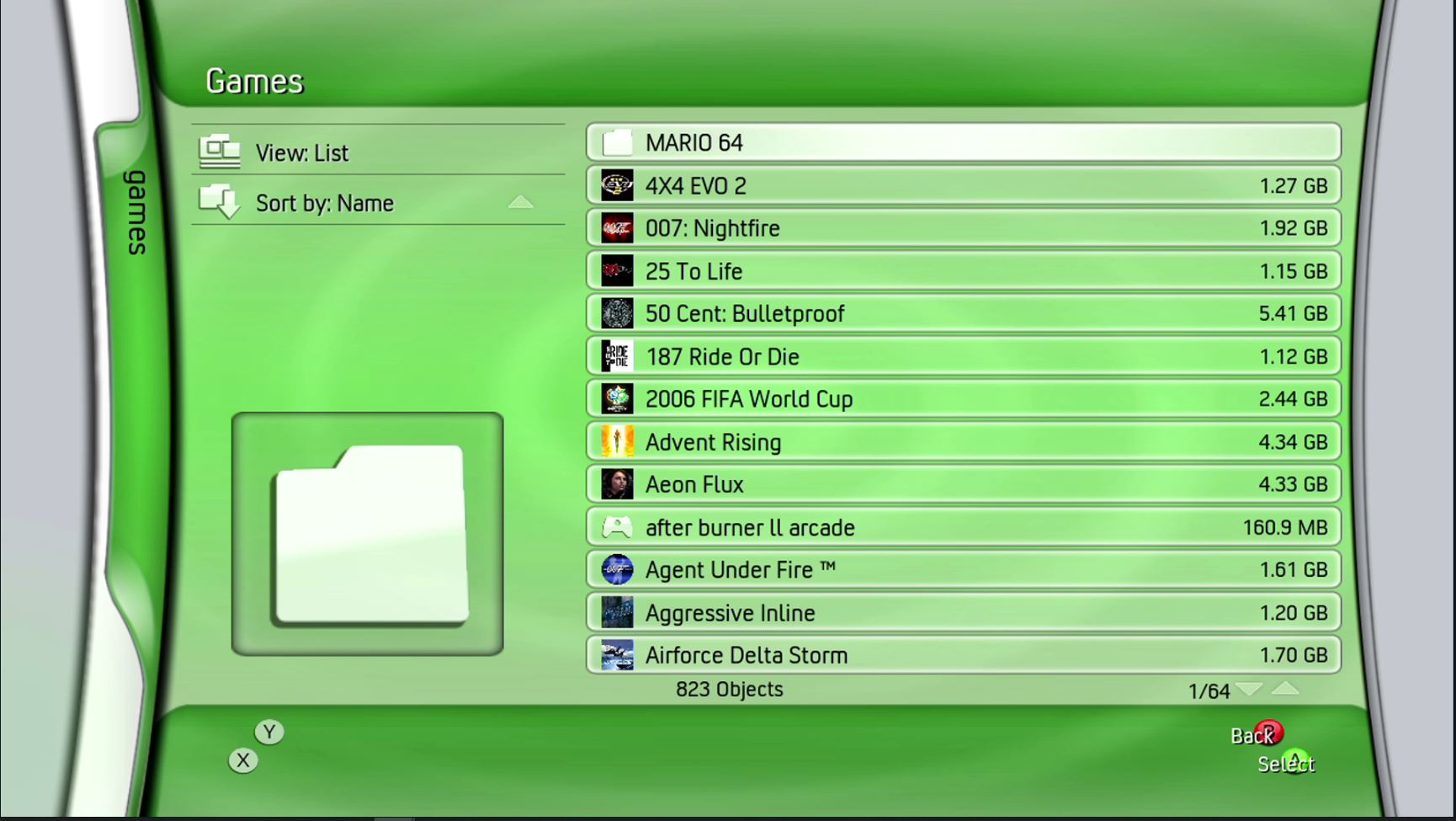
Task: Change the View: List option
Action: [x=378, y=151]
